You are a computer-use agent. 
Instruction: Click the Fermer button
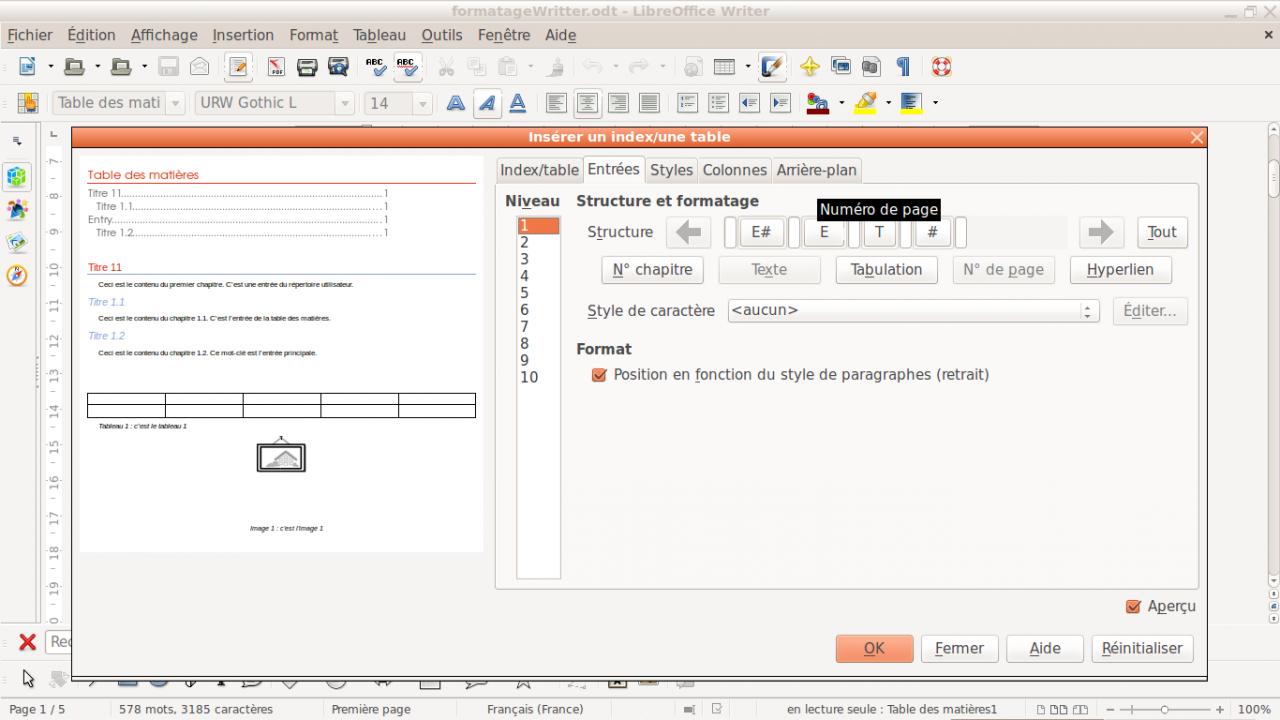point(959,648)
